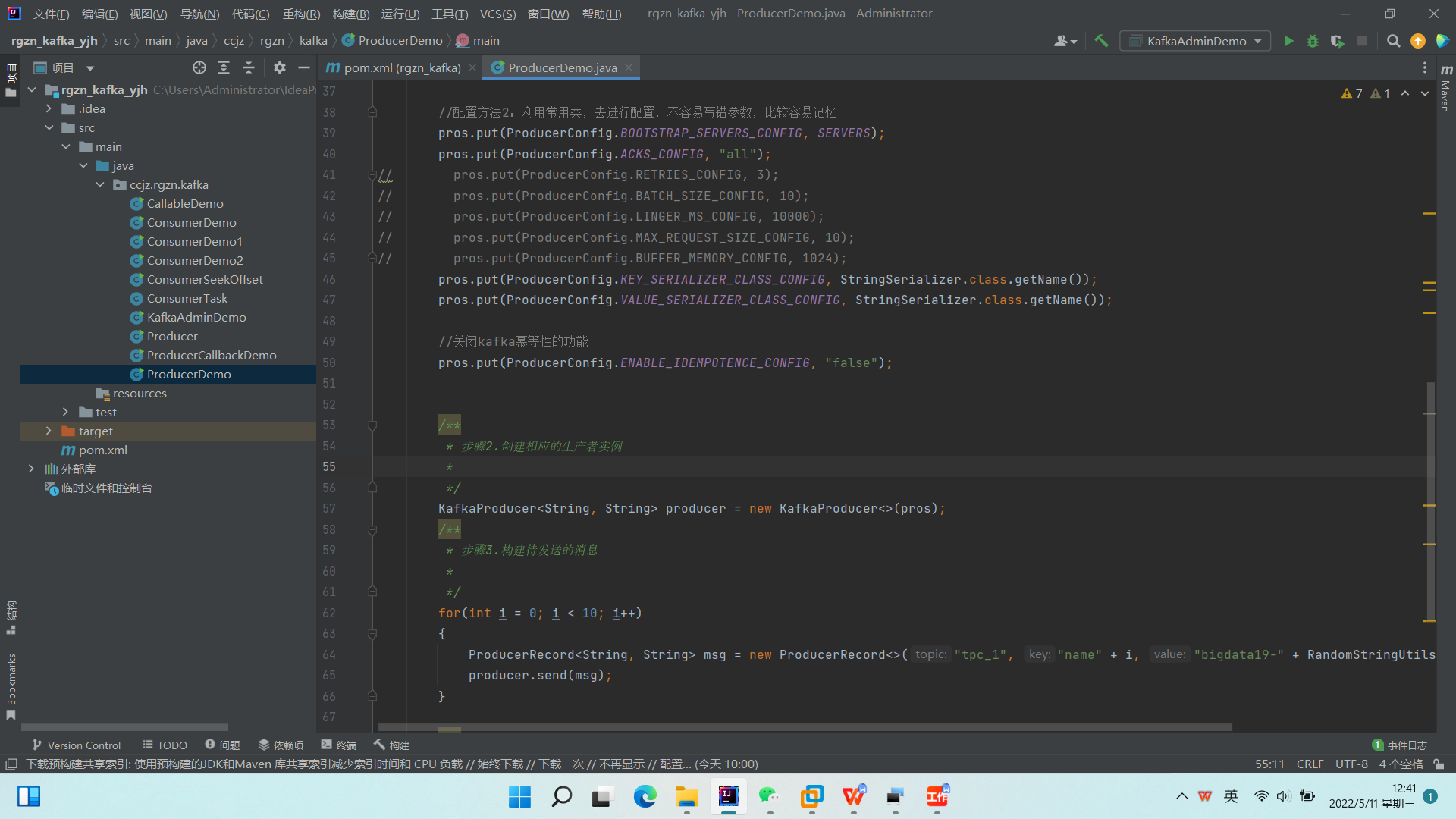
Task: Open the run configuration dropdown KafkaAdminDemo
Action: (x=1195, y=41)
